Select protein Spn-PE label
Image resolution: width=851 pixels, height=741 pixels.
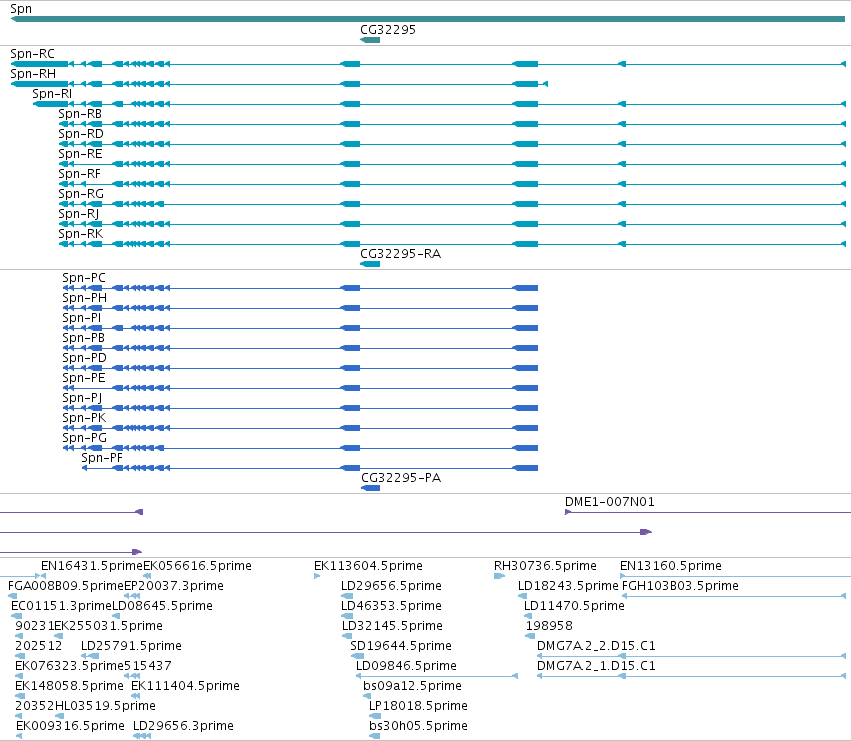click(x=84, y=378)
